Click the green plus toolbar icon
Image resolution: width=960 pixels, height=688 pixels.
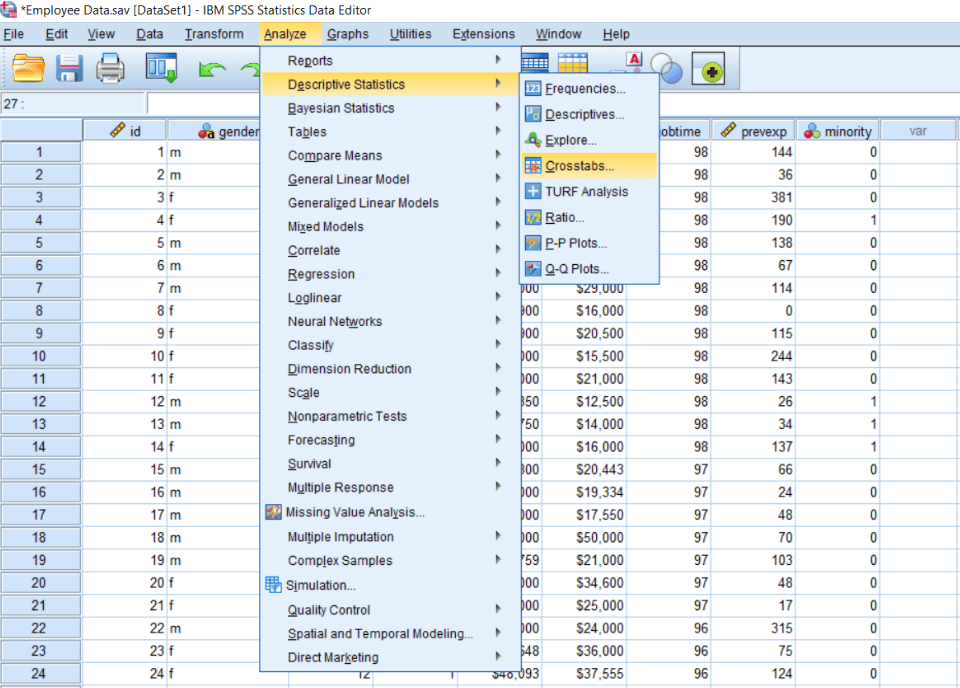[708, 68]
